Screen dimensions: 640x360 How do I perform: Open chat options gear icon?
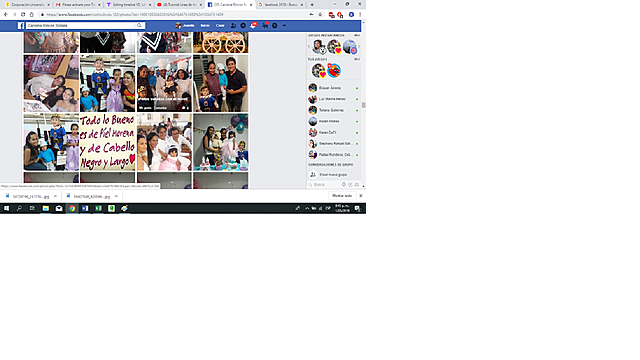point(344,184)
